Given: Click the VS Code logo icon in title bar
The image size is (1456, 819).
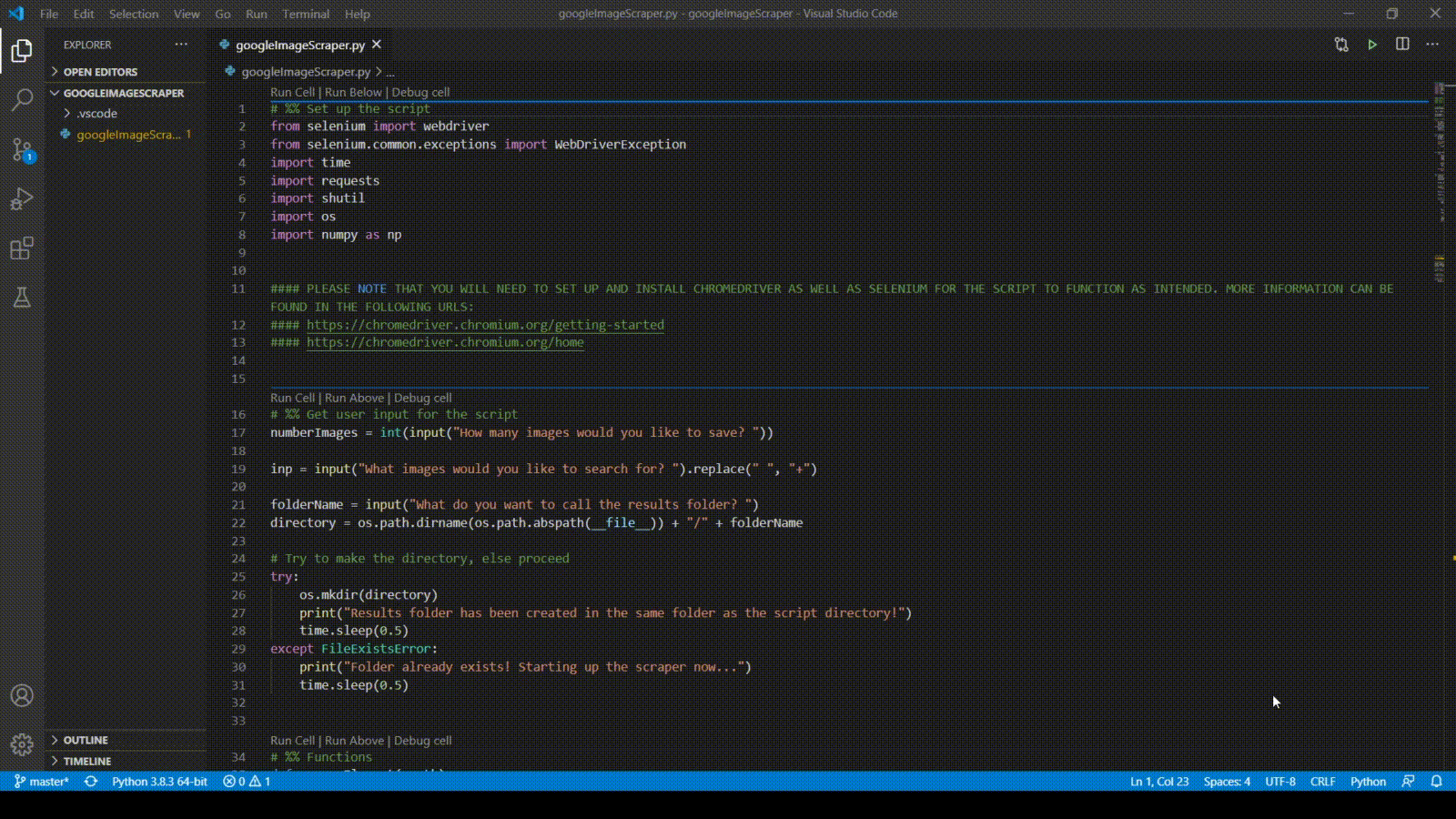Looking at the screenshot, I should click(x=16, y=14).
